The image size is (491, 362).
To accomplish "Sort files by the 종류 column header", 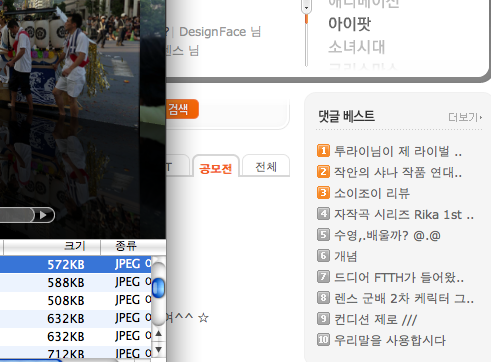I will click(126, 246).
